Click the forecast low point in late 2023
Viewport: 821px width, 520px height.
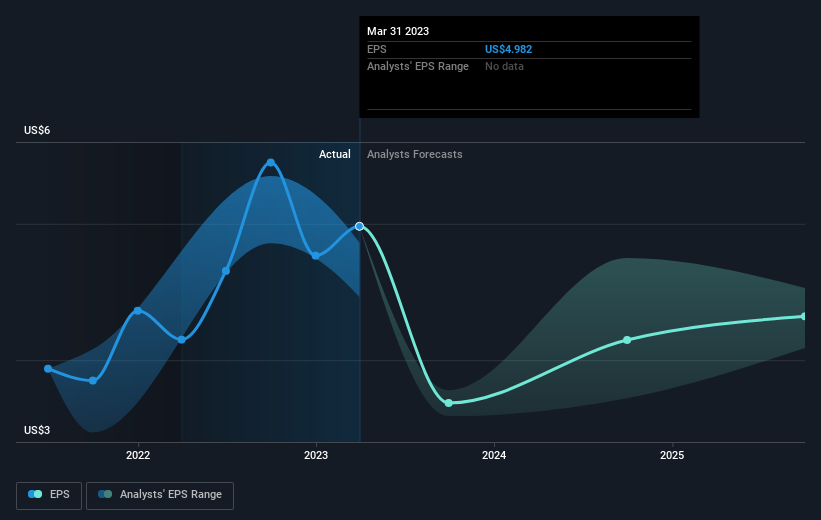[x=449, y=403]
